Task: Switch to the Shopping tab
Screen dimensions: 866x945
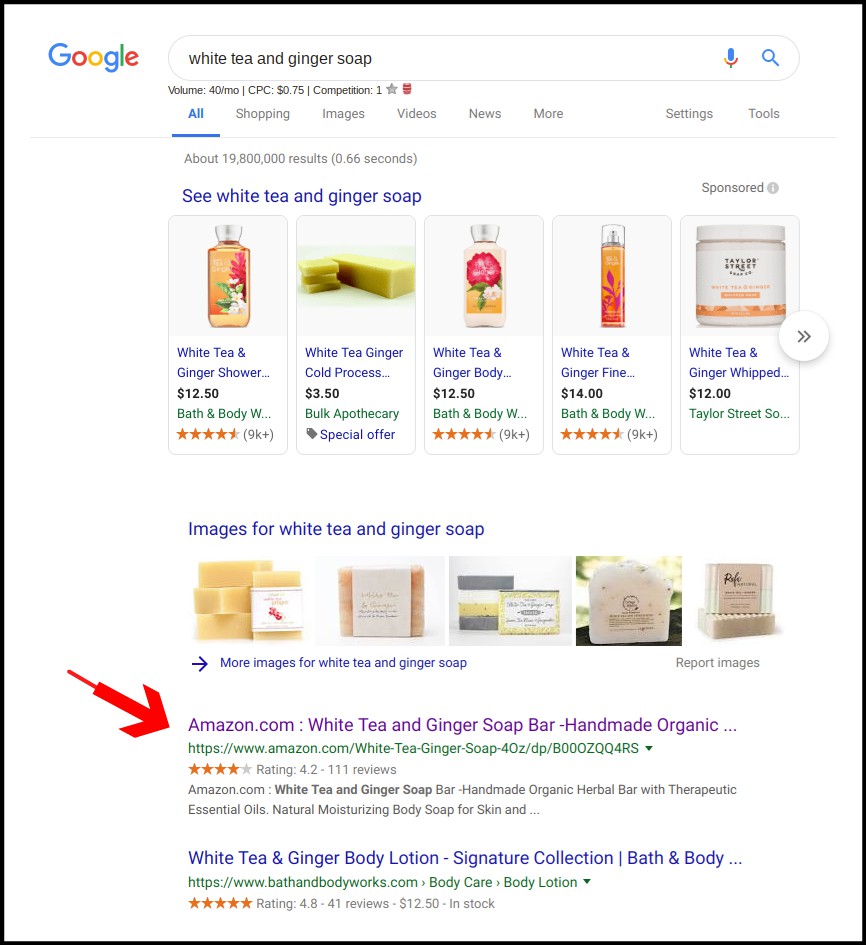Action: [x=263, y=113]
